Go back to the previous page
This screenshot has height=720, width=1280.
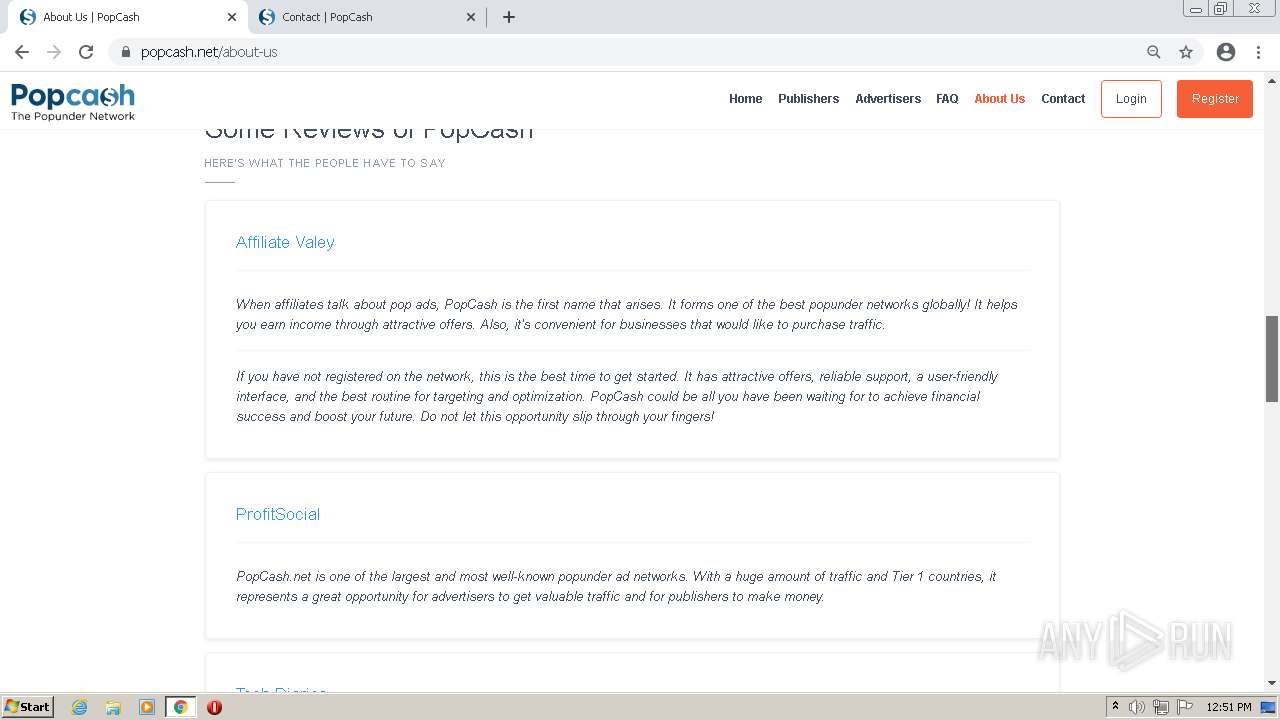pyautogui.click(x=22, y=52)
